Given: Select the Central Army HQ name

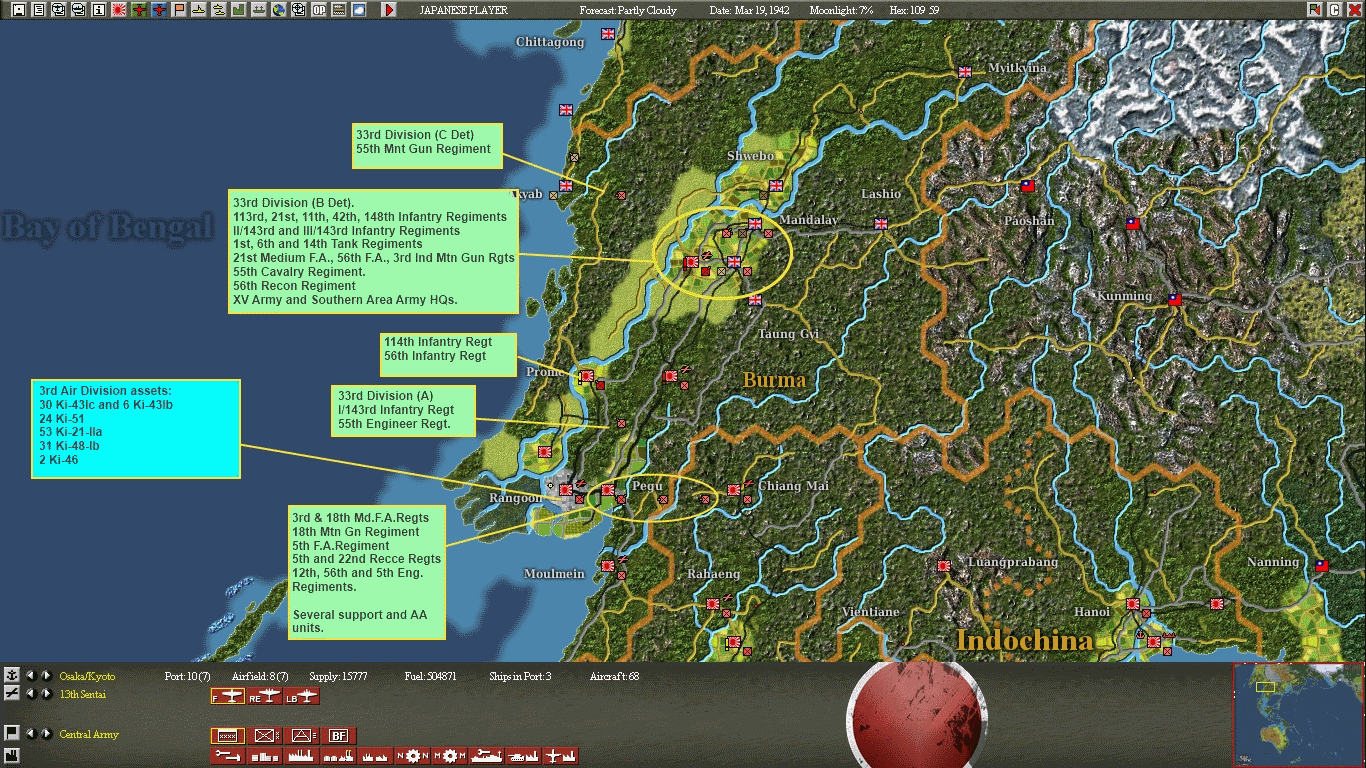Looking at the screenshot, I should coord(89,734).
